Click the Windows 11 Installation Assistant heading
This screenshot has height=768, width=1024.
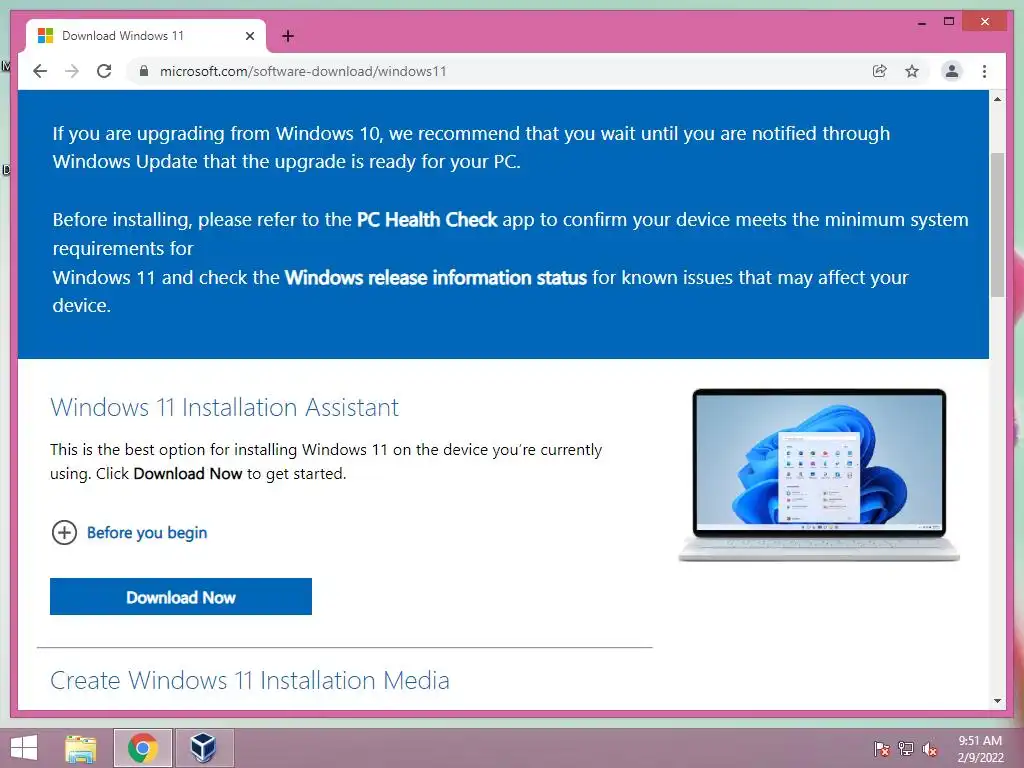coord(224,407)
